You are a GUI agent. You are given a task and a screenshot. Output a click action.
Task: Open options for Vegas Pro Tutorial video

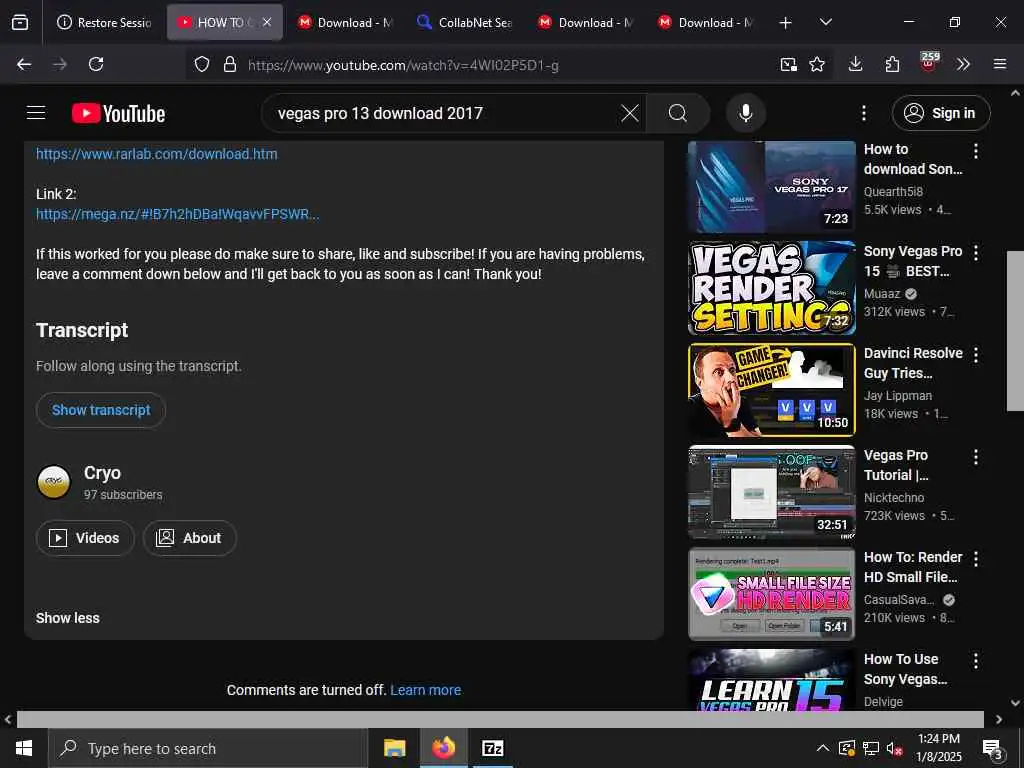tap(976, 456)
